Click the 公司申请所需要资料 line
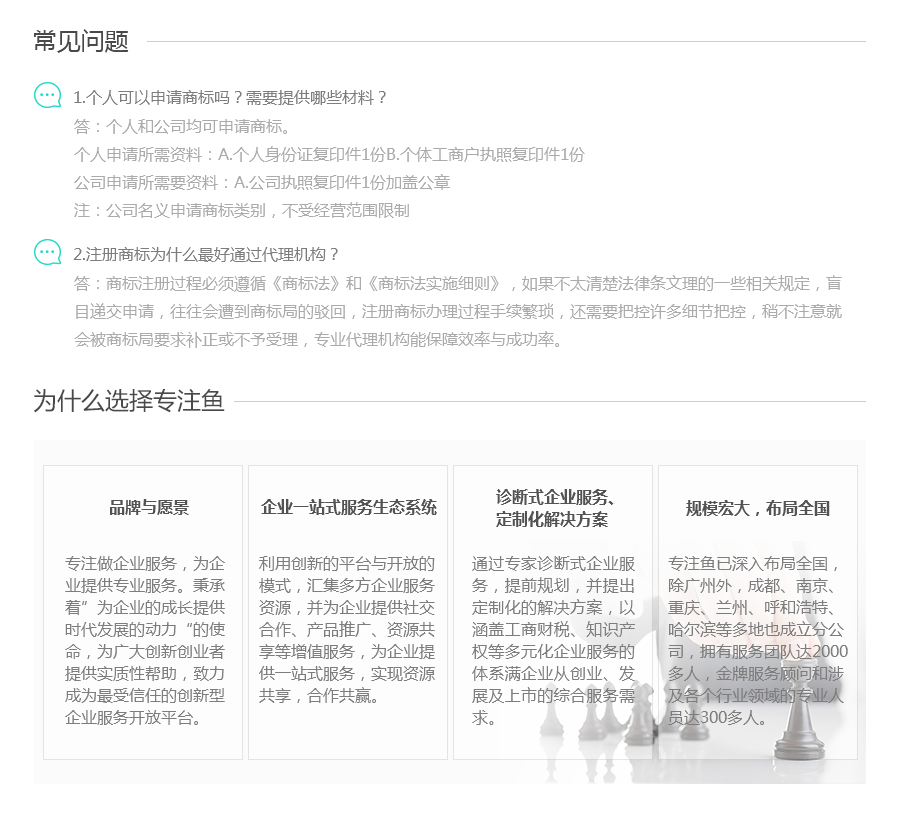898x821 pixels. pyautogui.click(x=262, y=182)
